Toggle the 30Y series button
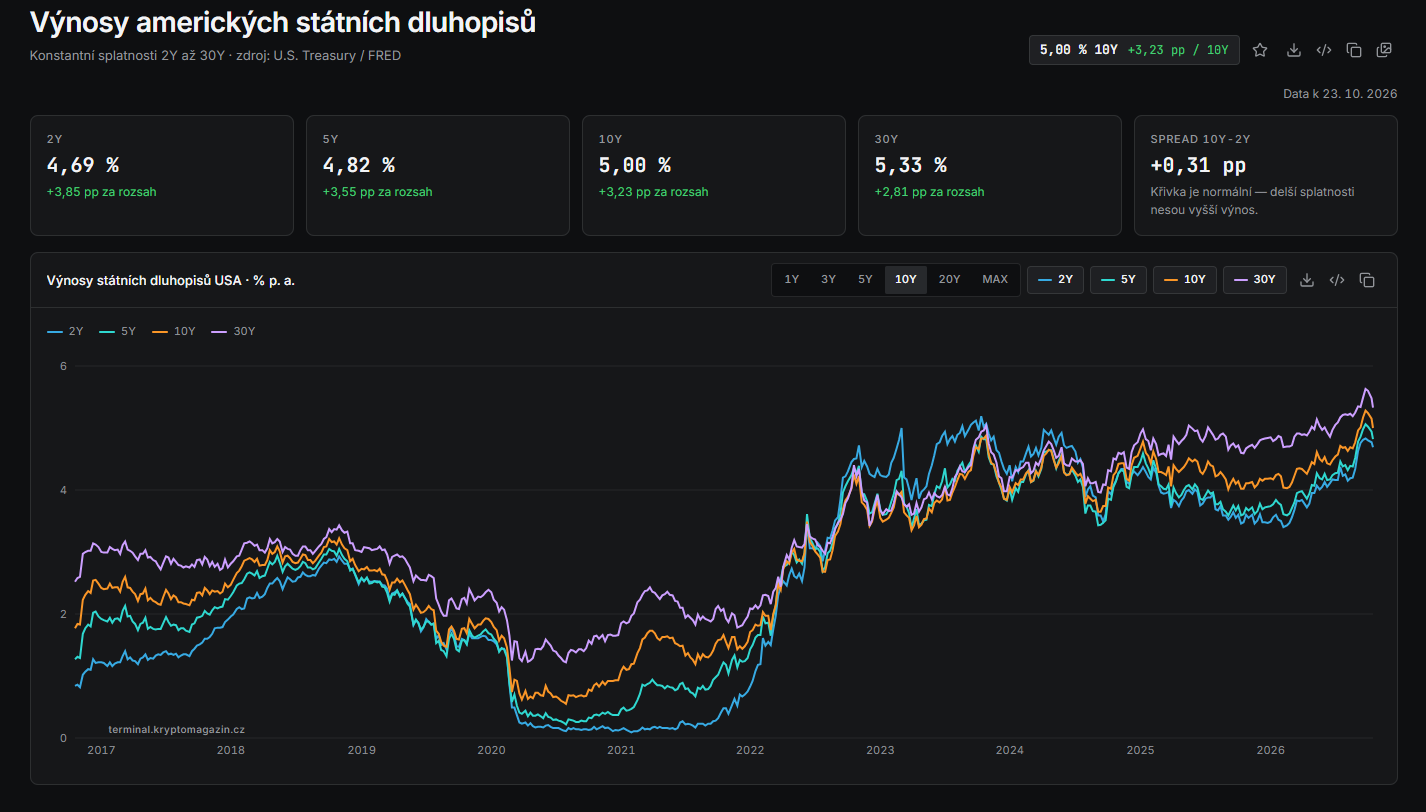This screenshot has height=812, width=1426. click(x=1255, y=280)
